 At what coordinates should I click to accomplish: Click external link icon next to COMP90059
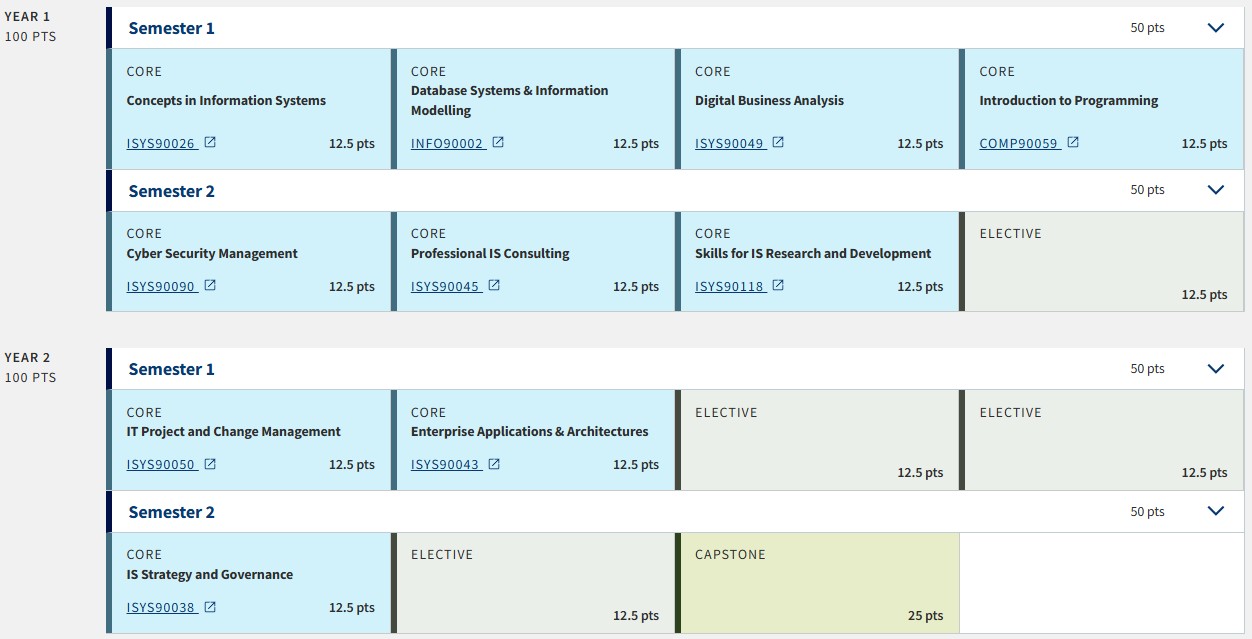(1073, 143)
